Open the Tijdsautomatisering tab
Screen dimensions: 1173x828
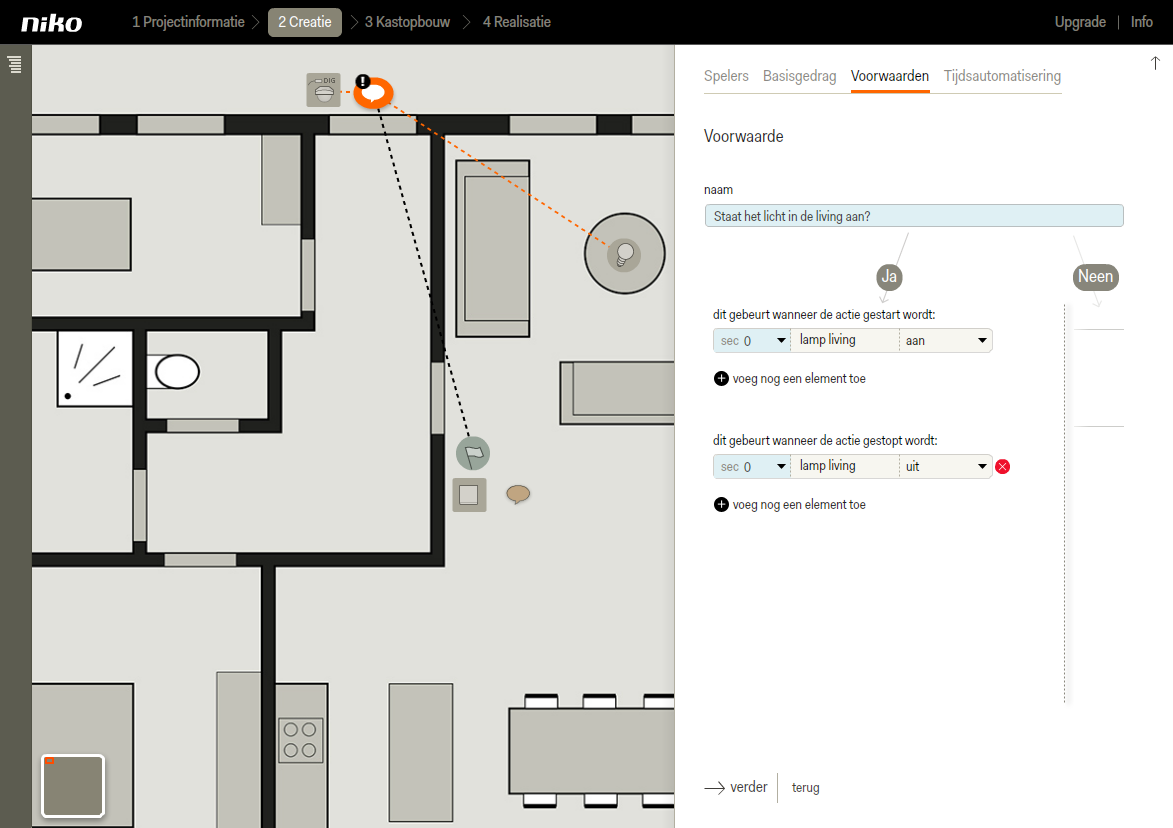[1002, 76]
